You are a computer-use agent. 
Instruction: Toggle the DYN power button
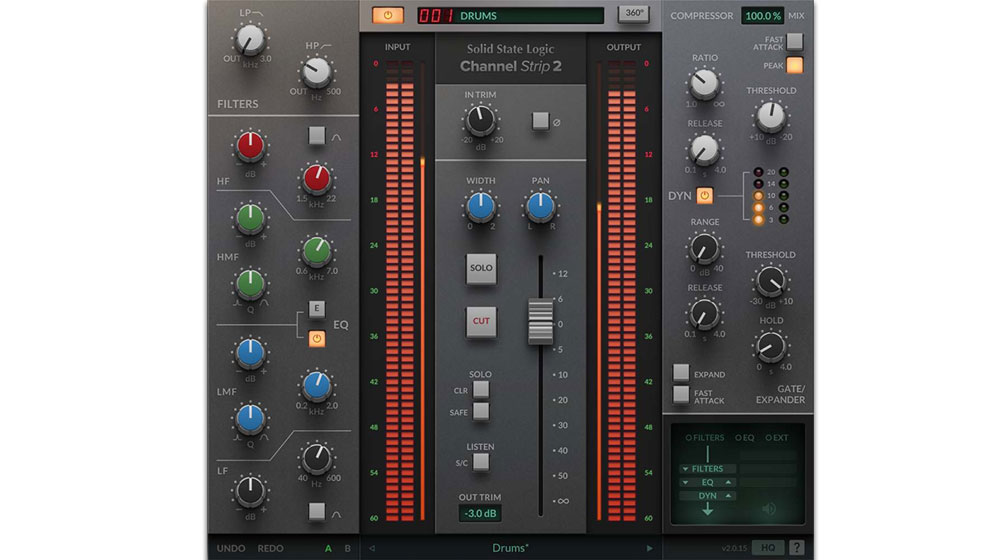click(x=705, y=196)
